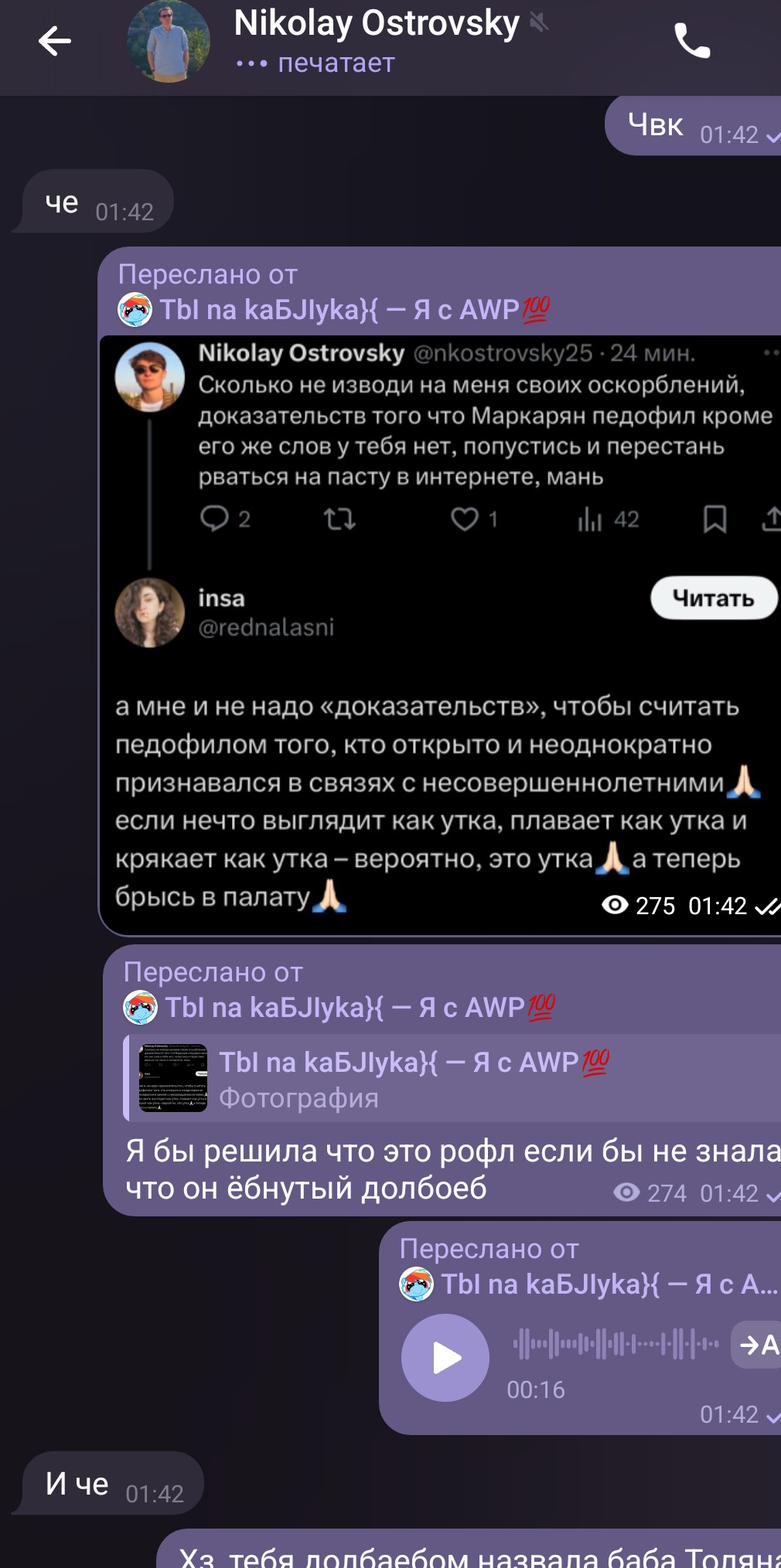781x1568 pixels.
Task: Open Nikolay Ostrovsky chat title
Action: point(377,23)
